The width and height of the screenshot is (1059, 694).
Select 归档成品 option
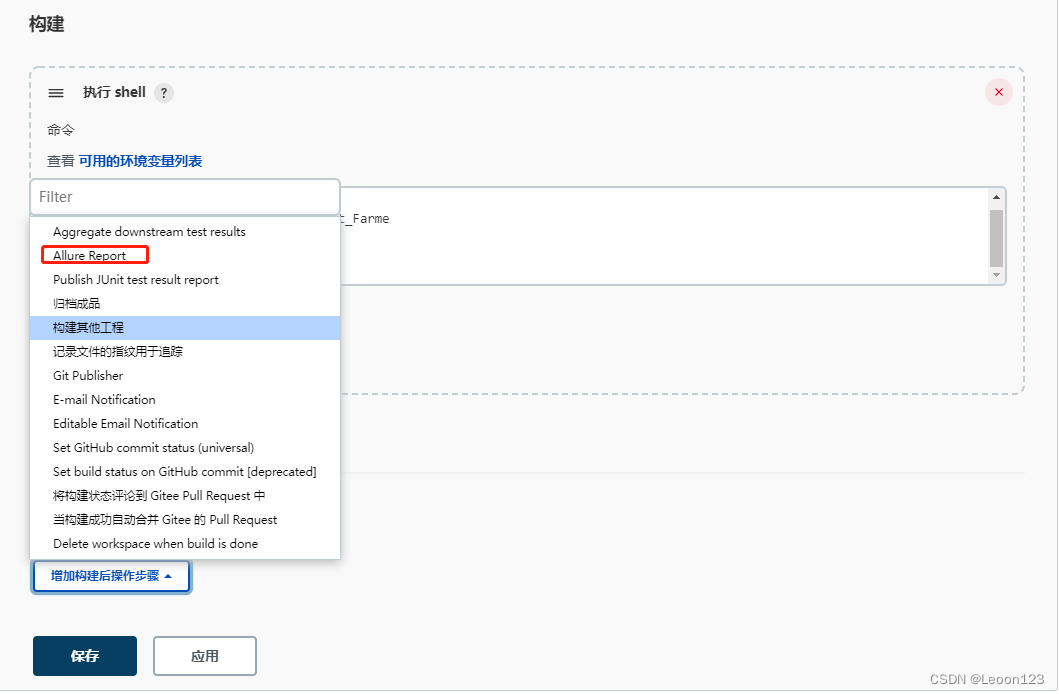(184, 304)
